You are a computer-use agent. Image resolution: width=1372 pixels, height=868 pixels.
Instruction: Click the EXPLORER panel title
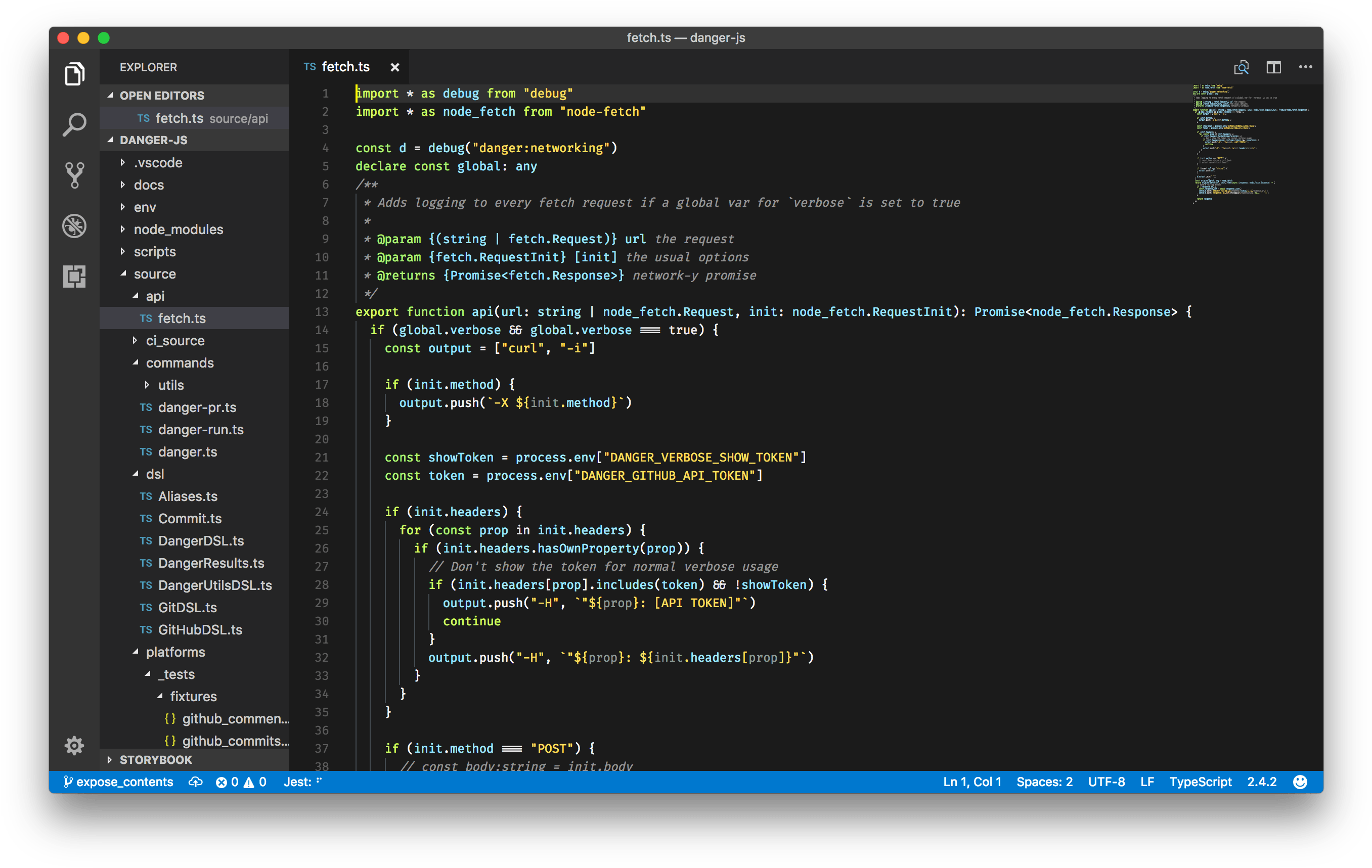point(148,67)
